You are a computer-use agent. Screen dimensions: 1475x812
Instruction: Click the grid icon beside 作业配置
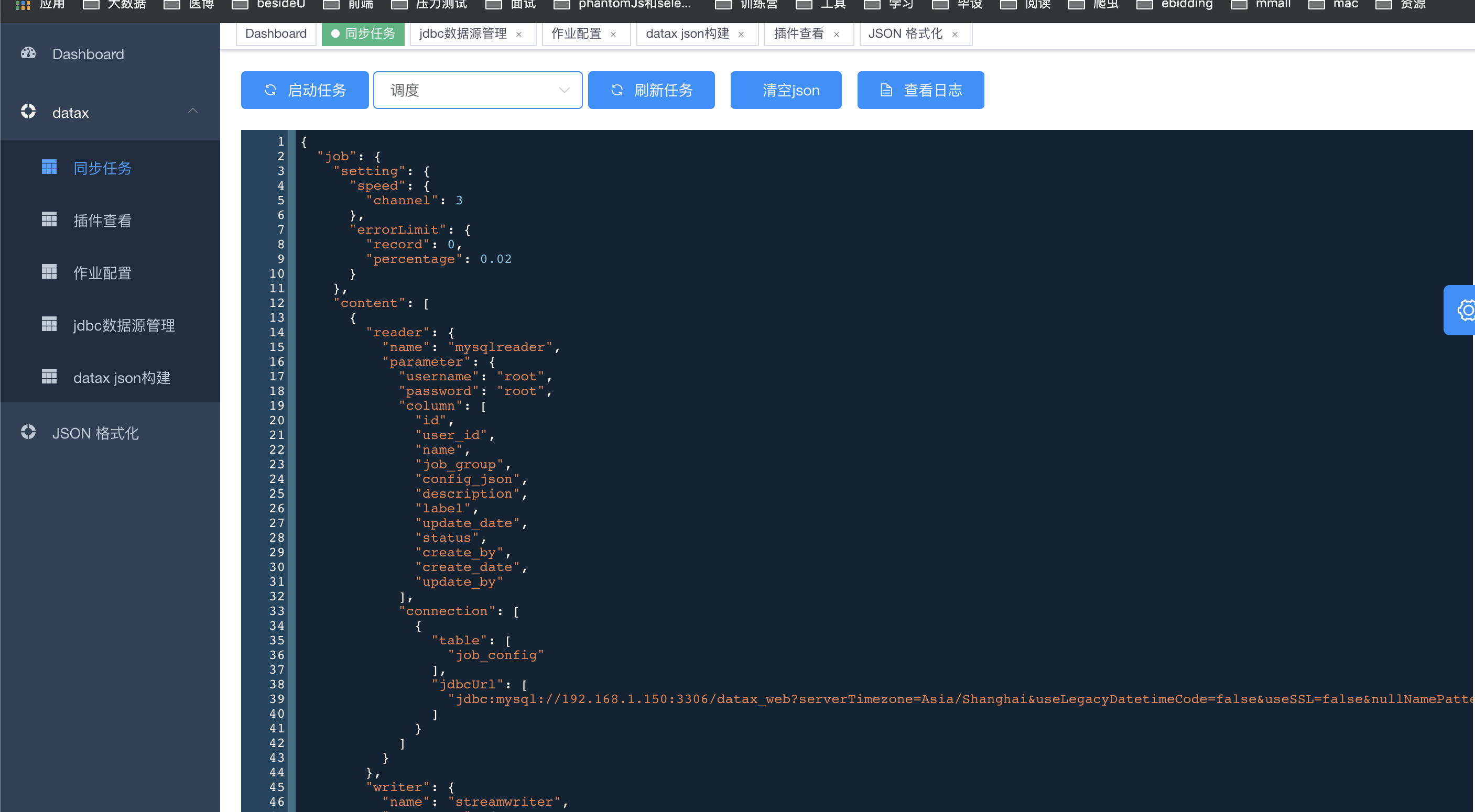point(49,271)
